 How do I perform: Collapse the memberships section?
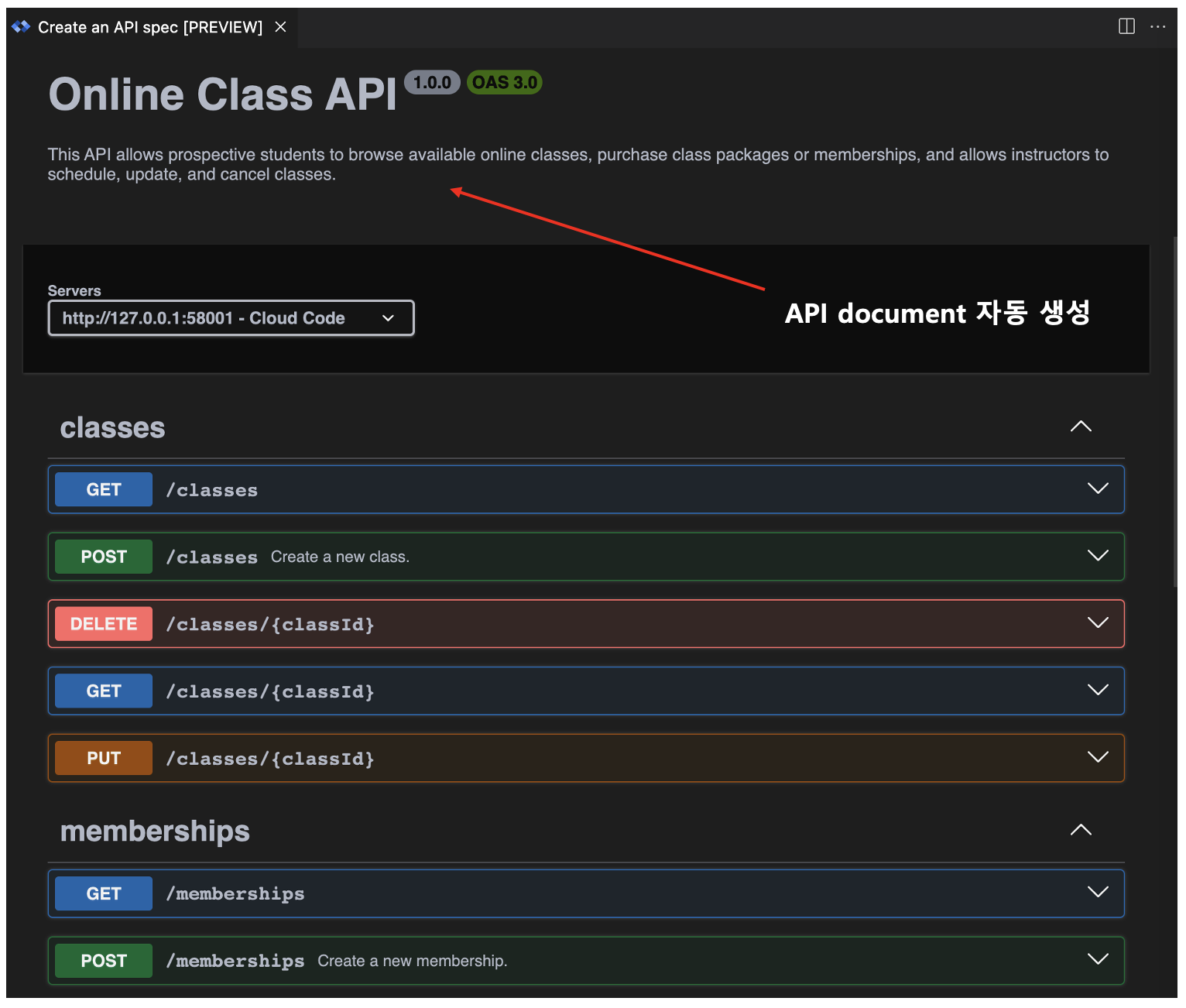click(1081, 830)
